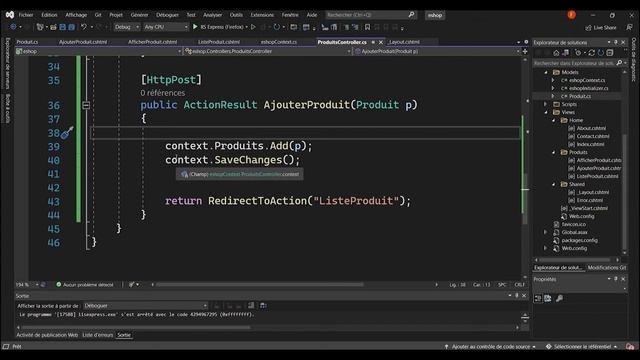Click the split editor icon above scrollbar
The height and width of the screenshot is (360, 640).
pos(525,51)
